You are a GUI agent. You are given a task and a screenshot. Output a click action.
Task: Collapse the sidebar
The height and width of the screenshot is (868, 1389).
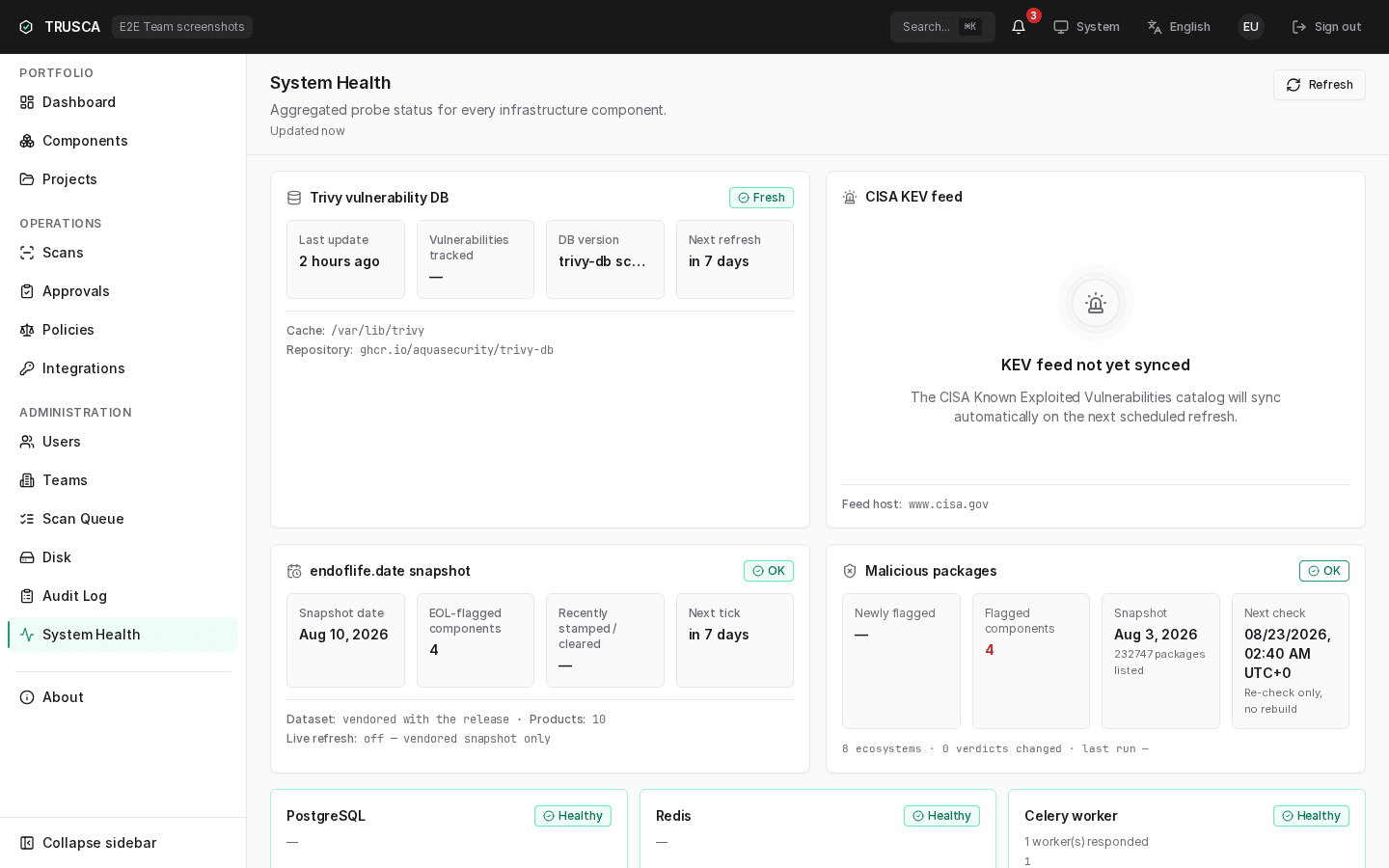(x=123, y=843)
